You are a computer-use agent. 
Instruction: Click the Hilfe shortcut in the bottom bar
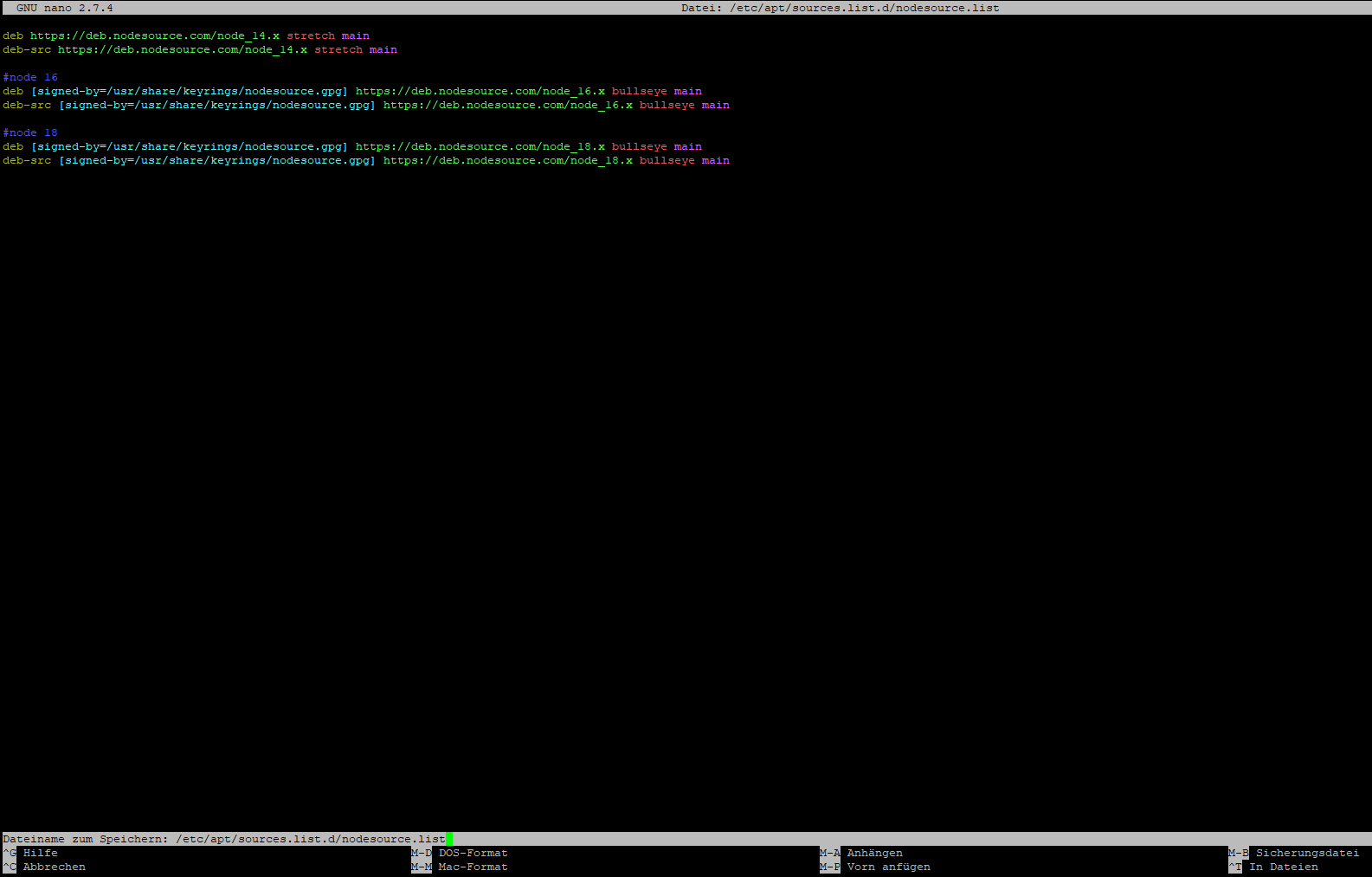tap(41, 853)
